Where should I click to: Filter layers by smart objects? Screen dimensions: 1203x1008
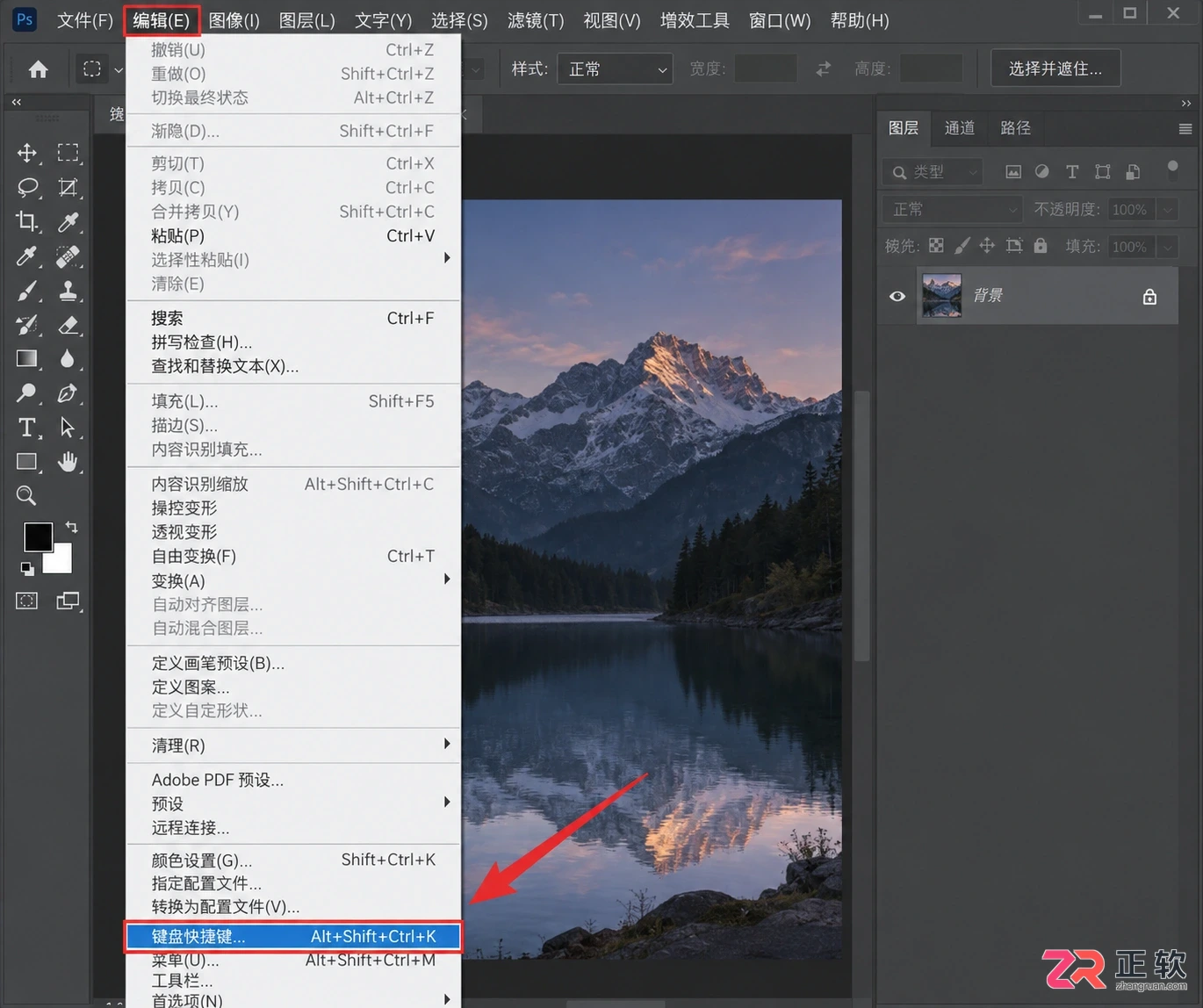[x=1134, y=172]
